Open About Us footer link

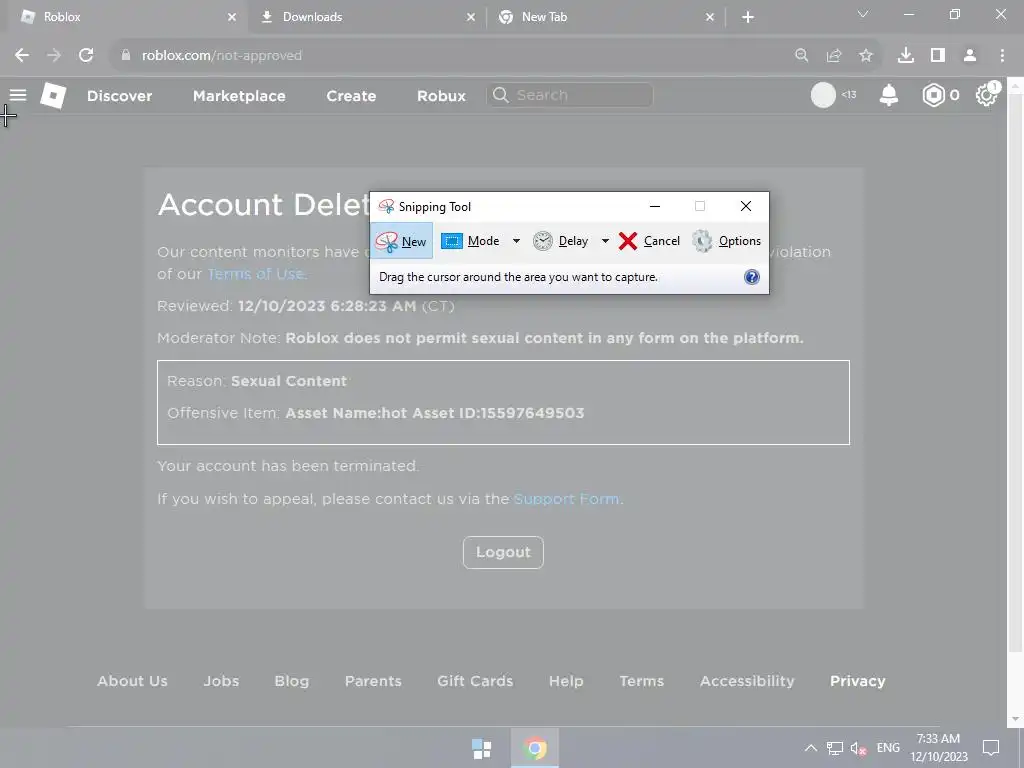pos(133,681)
